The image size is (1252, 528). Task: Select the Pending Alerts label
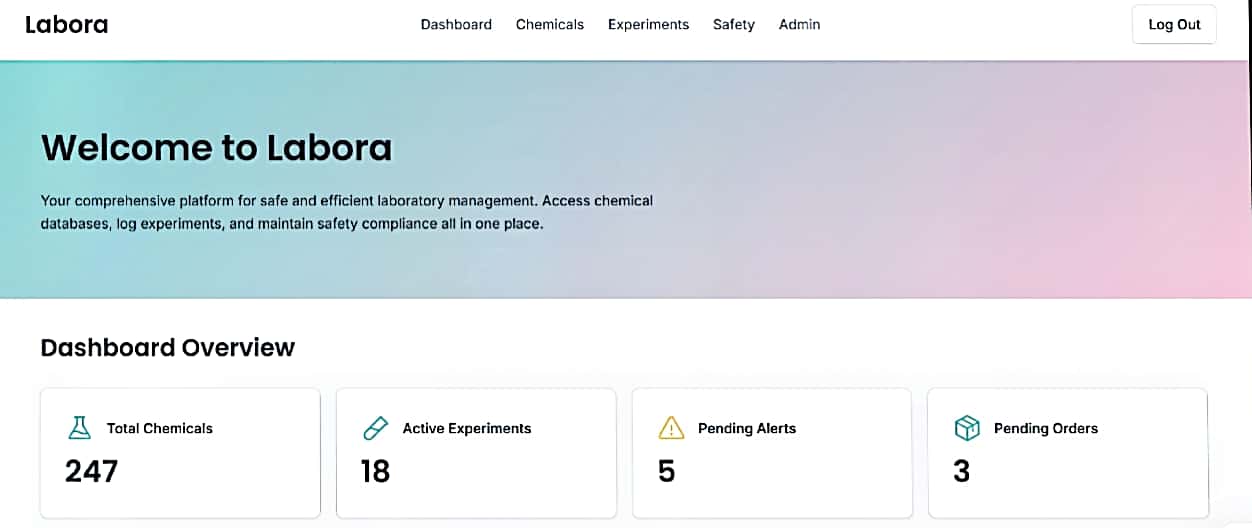(x=747, y=428)
